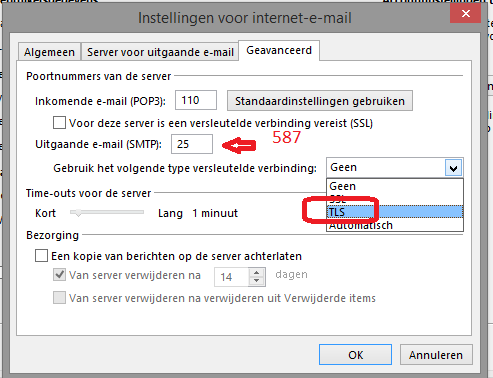Decrease days with the spinner down arrow
493x378 pixels.
pos(257,281)
